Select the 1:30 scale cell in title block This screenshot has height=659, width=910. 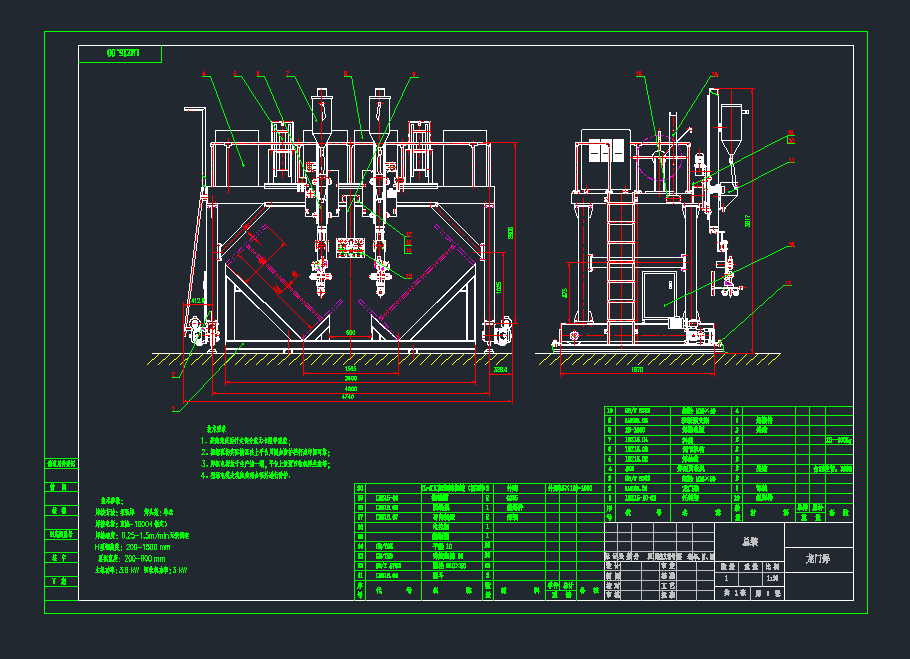[x=769, y=578]
